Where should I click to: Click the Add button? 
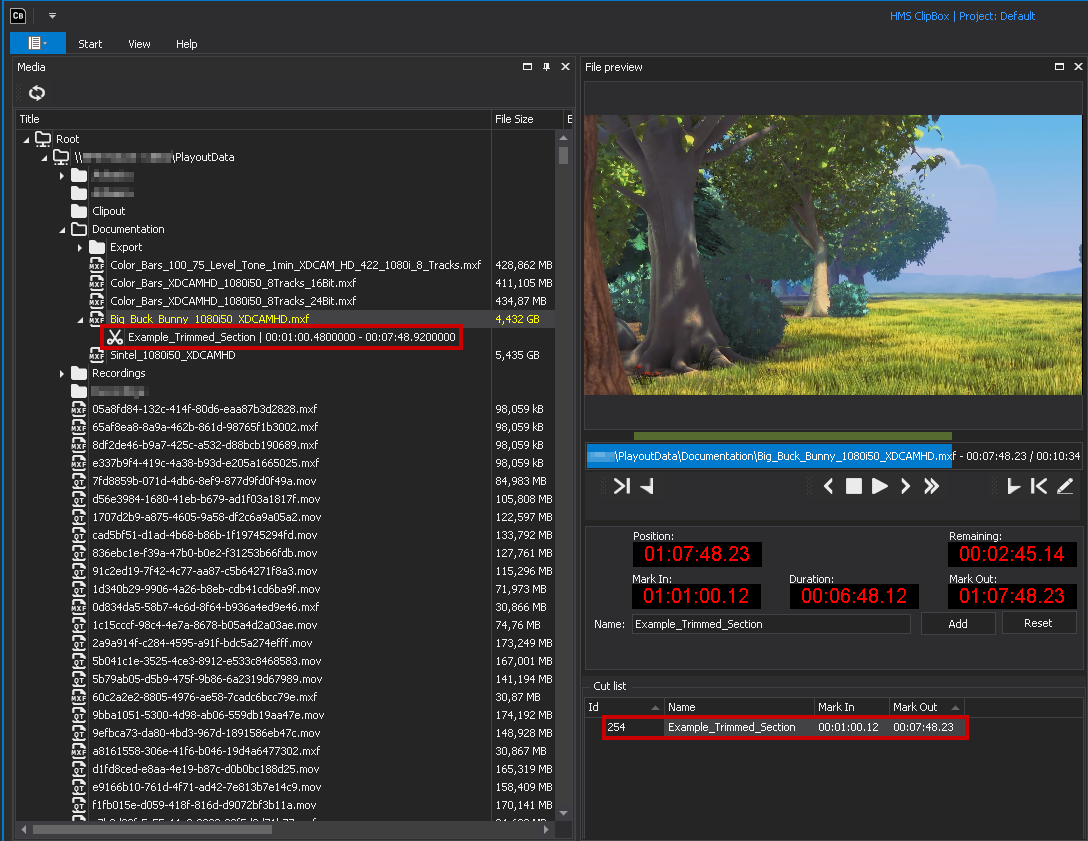point(958,623)
